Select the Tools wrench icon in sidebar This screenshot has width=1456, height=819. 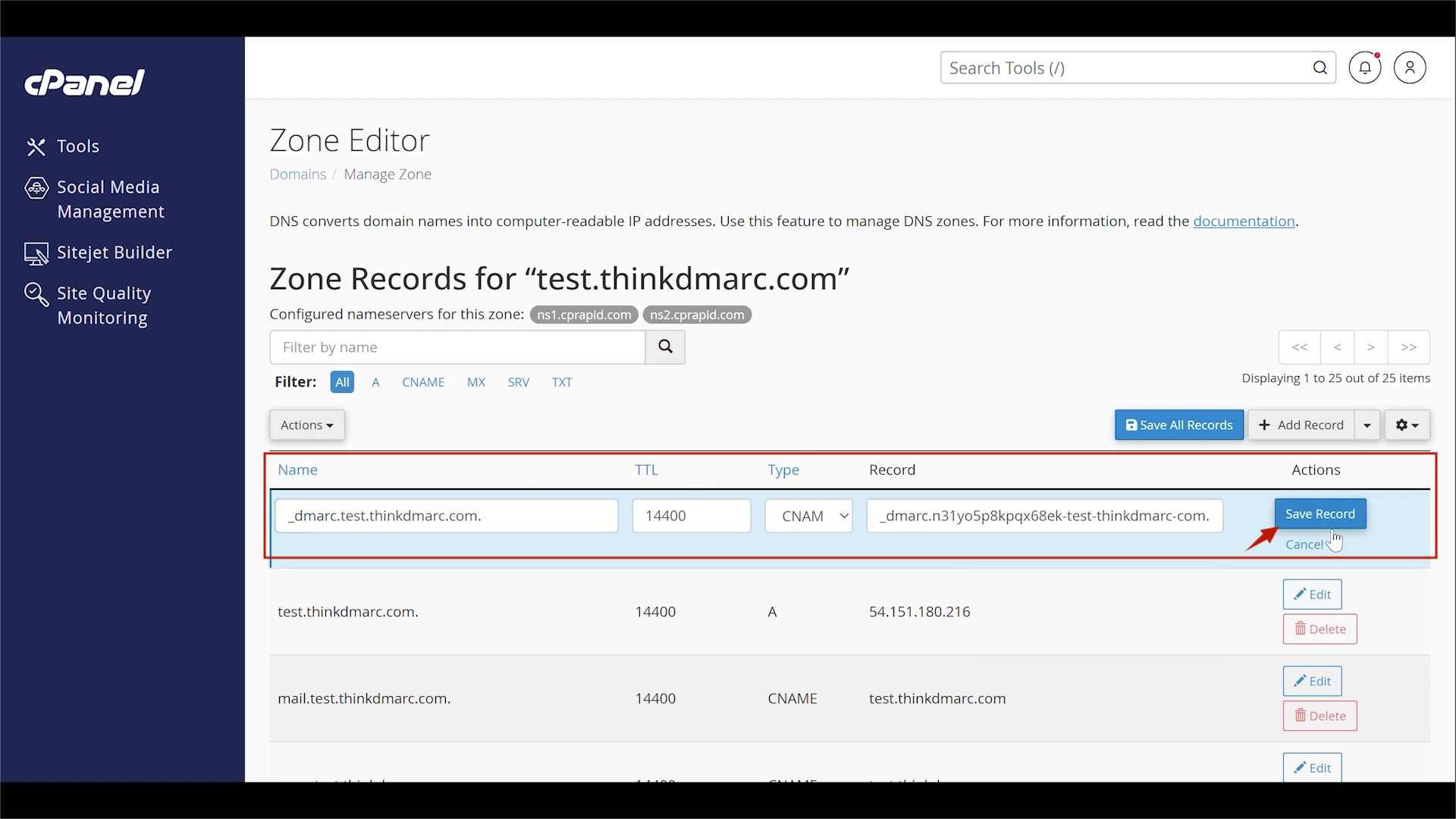click(x=37, y=147)
